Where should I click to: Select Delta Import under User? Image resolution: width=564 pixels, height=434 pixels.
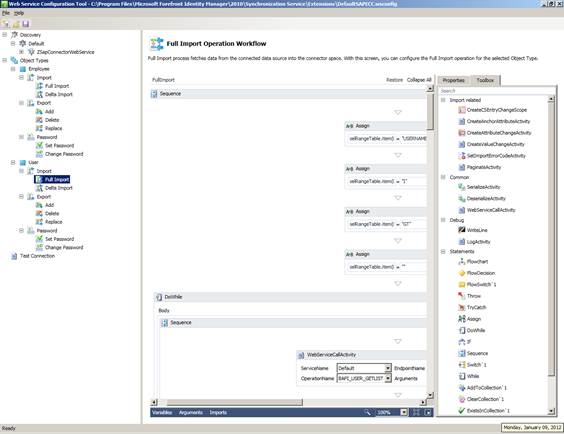59,188
